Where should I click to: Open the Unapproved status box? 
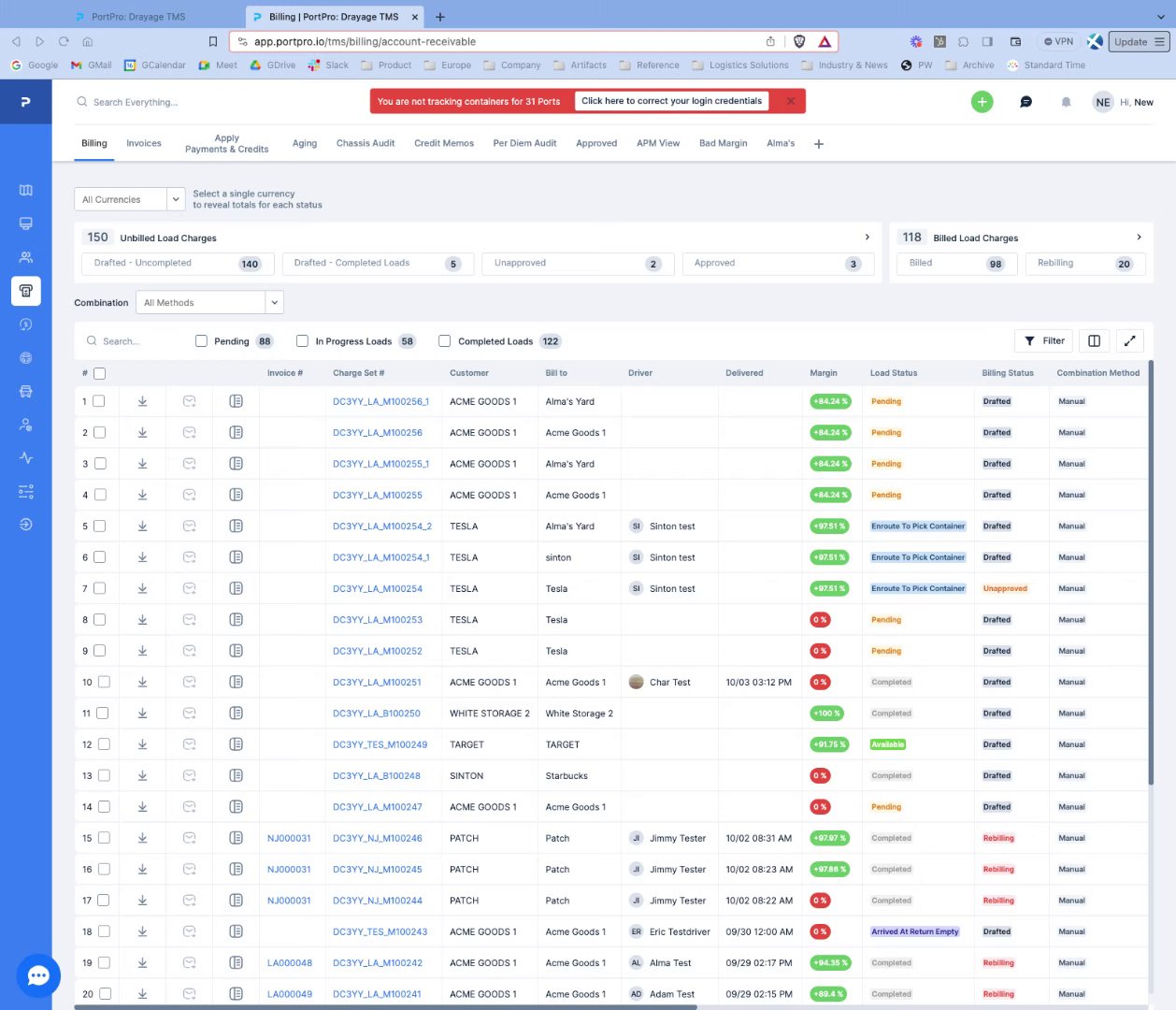(x=578, y=264)
